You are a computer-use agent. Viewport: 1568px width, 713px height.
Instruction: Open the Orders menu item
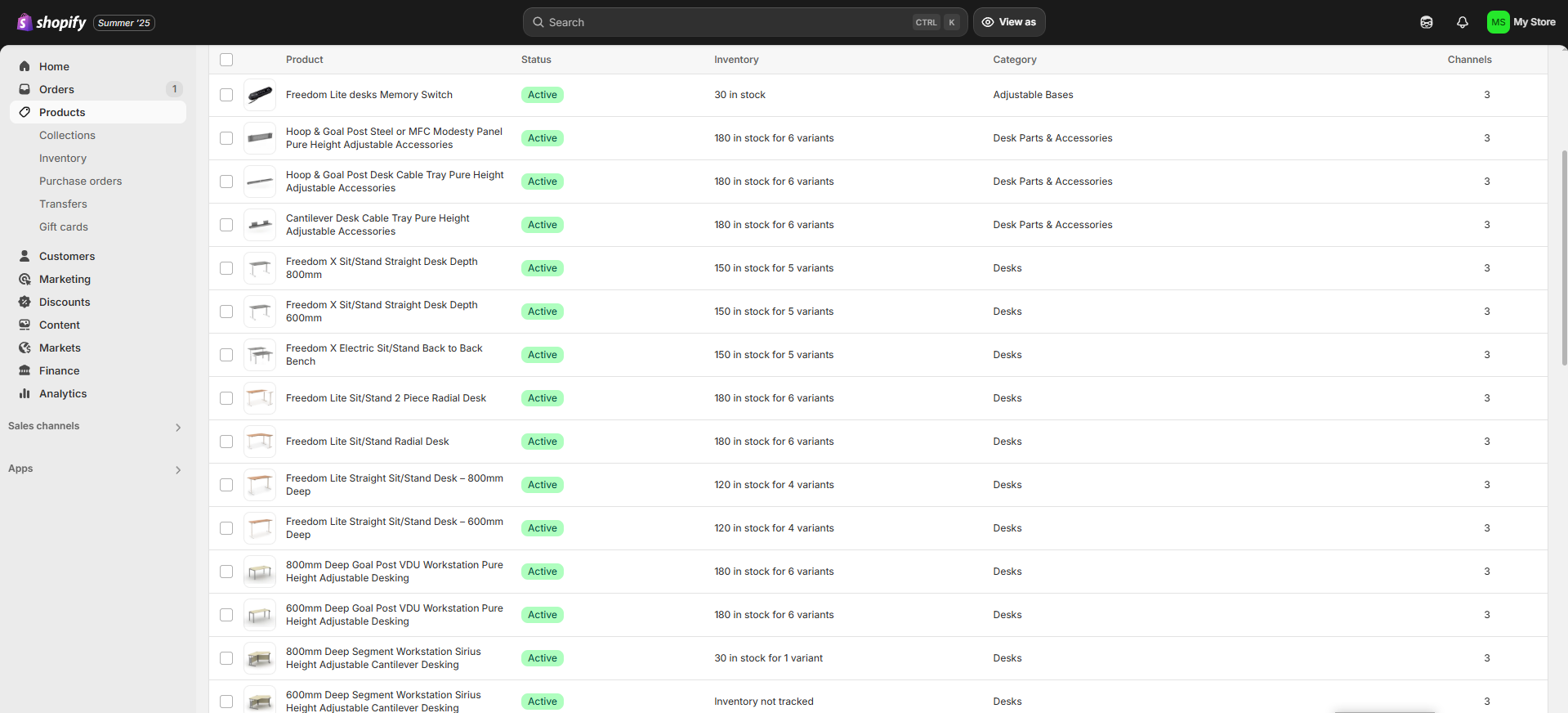56,89
